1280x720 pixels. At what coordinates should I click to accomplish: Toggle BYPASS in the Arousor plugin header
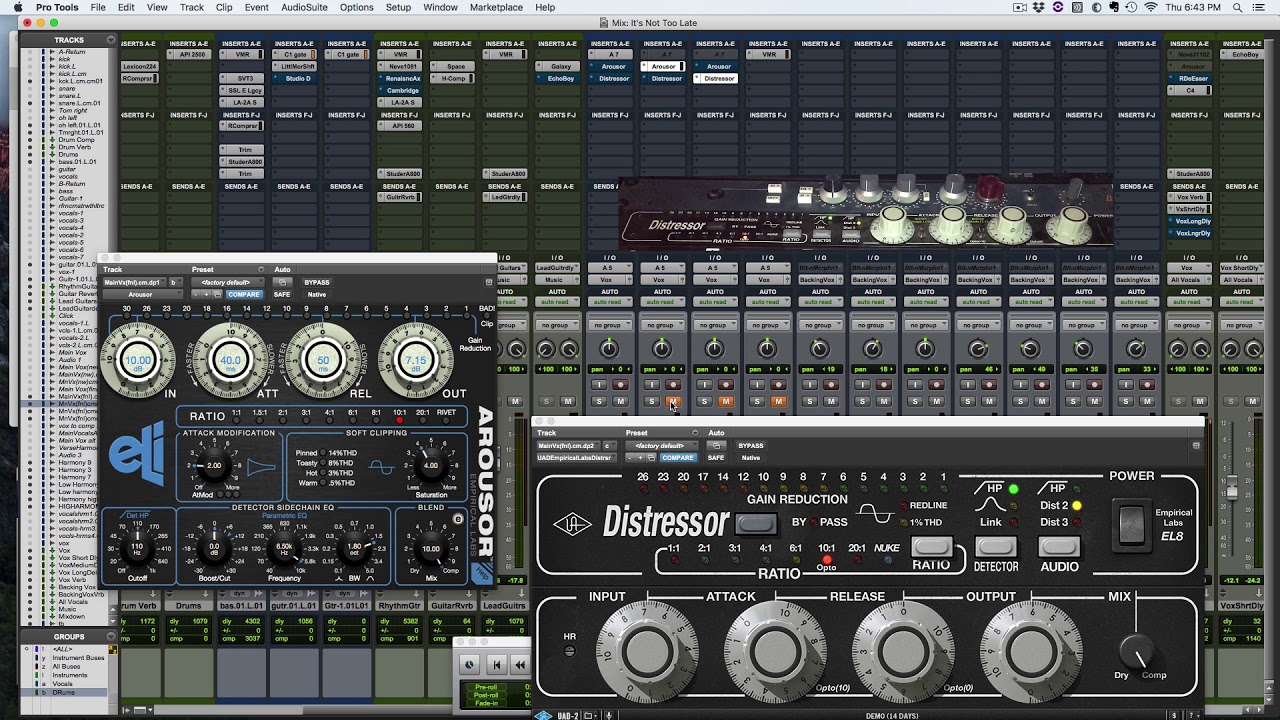click(317, 282)
